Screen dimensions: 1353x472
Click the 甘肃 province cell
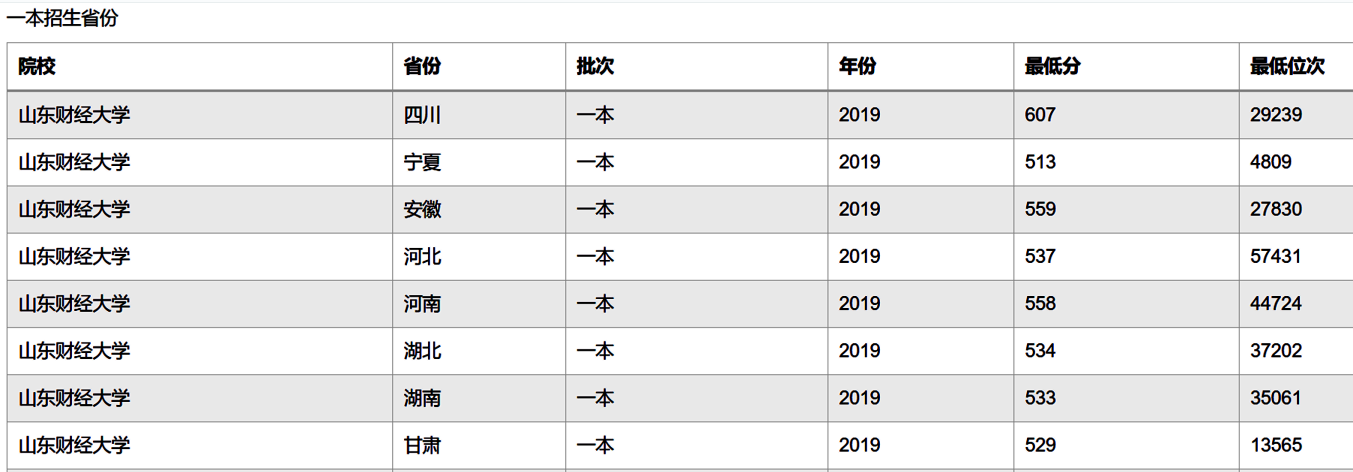[478, 445]
